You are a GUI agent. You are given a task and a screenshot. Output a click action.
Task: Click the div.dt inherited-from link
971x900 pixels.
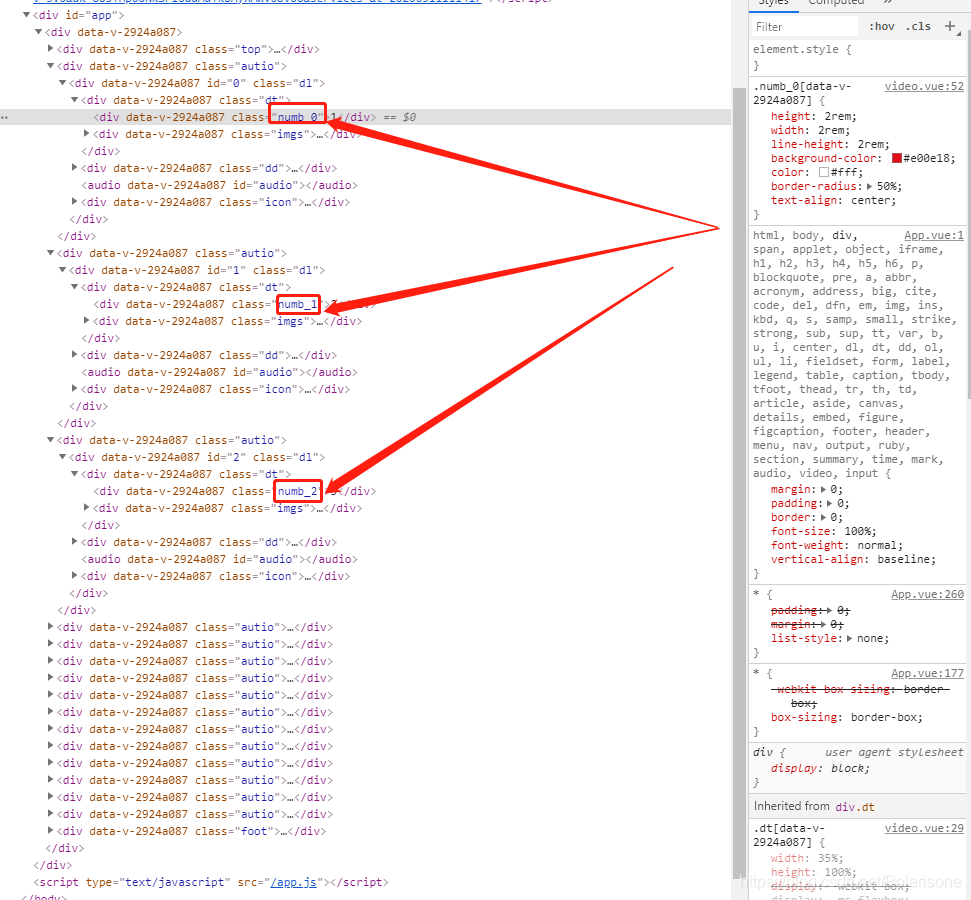click(x=855, y=807)
